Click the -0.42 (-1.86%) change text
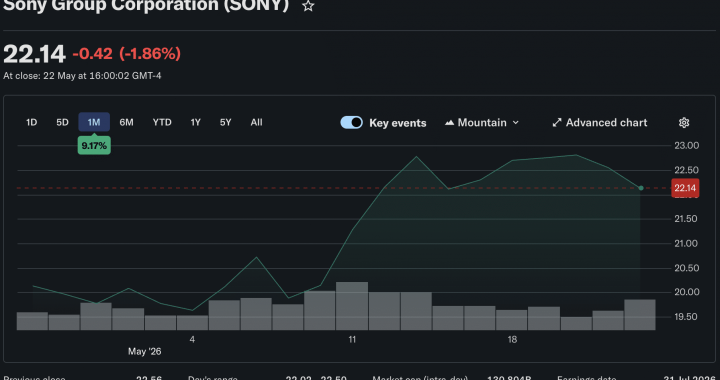This screenshot has width=720, height=380. [x=127, y=54]
